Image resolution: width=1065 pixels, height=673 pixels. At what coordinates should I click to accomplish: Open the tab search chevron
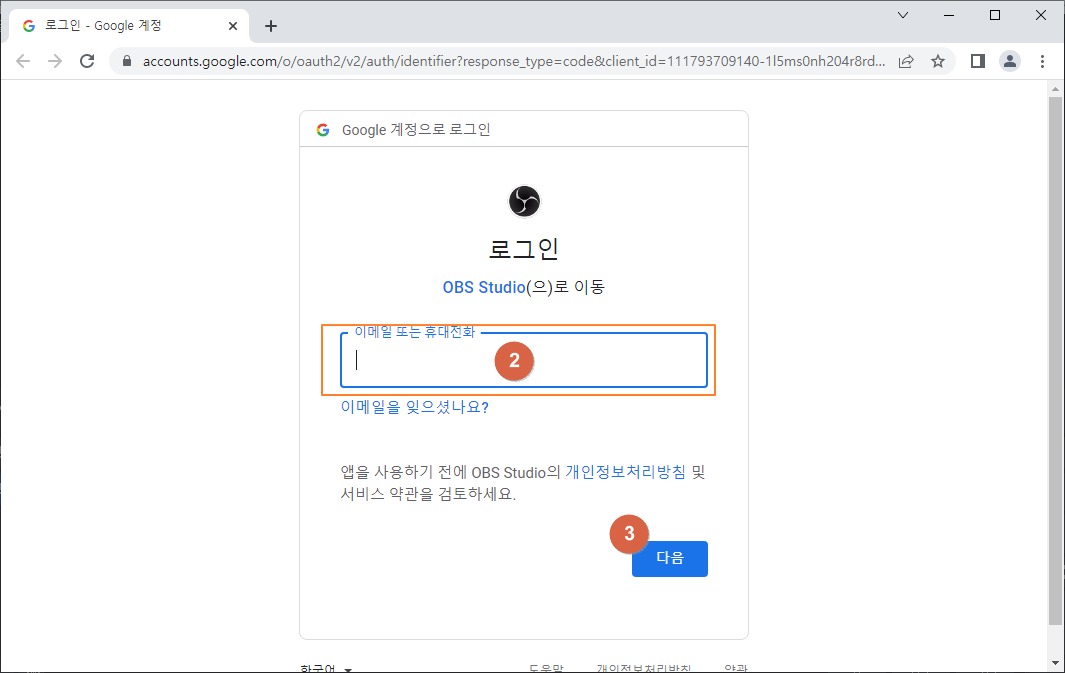pos(903,15)
